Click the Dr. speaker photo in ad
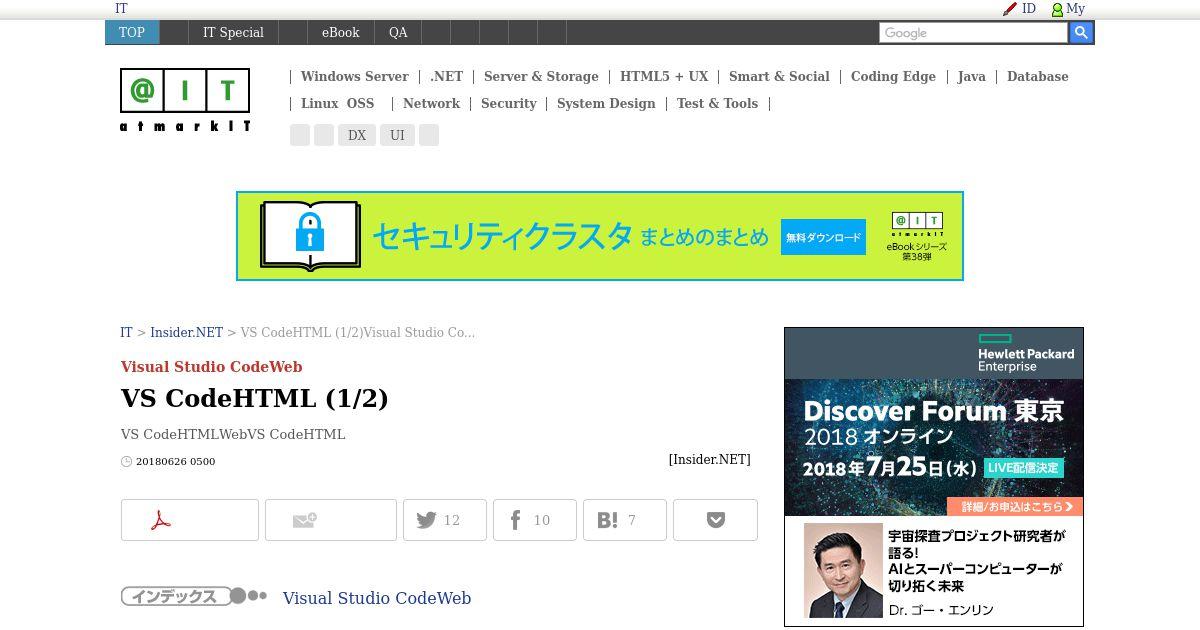Screen dimensions: 1200x630 tap(844, 570)
